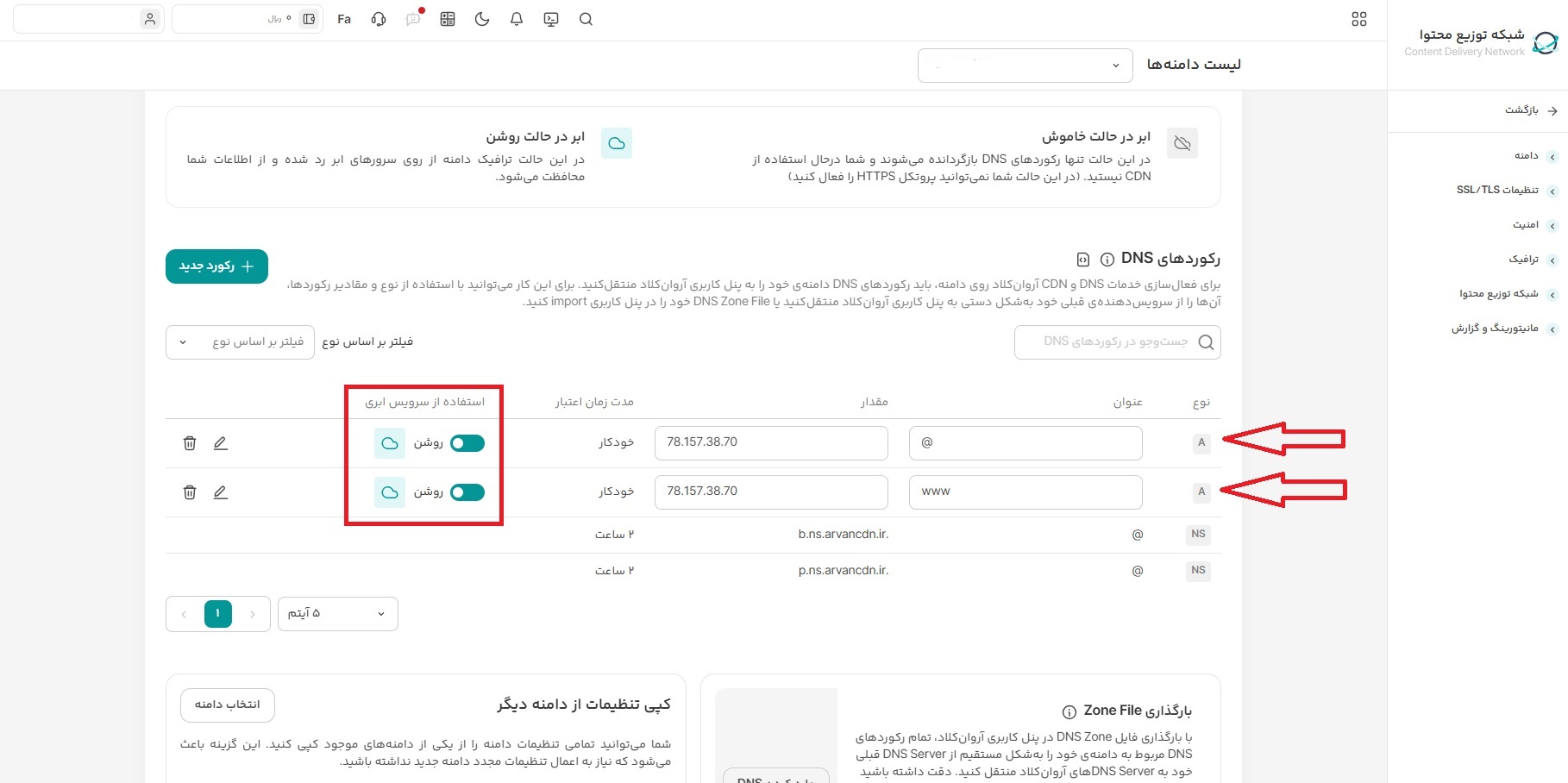Viewport: 1568px width, 783px height.
Task: Open the chat messages icon with red dot
Action: pyautogui.click(x=414, y=18)
